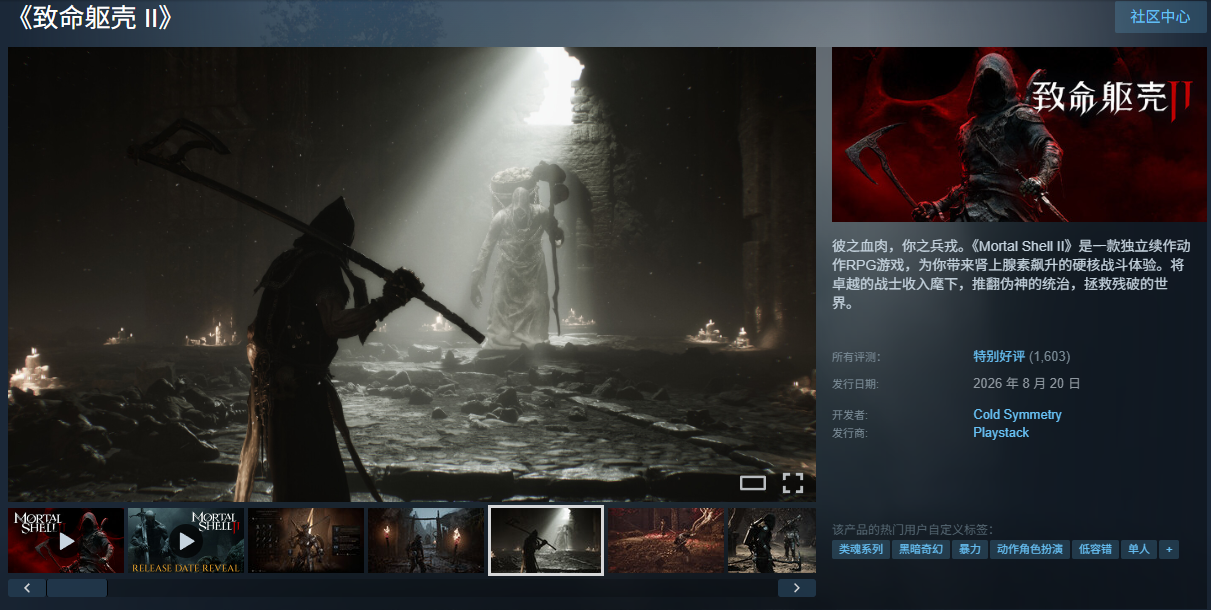Click the 该产品的热门用户自定义标签 heading
This screenshot has height=610, width=1211.
click(913, 529)
